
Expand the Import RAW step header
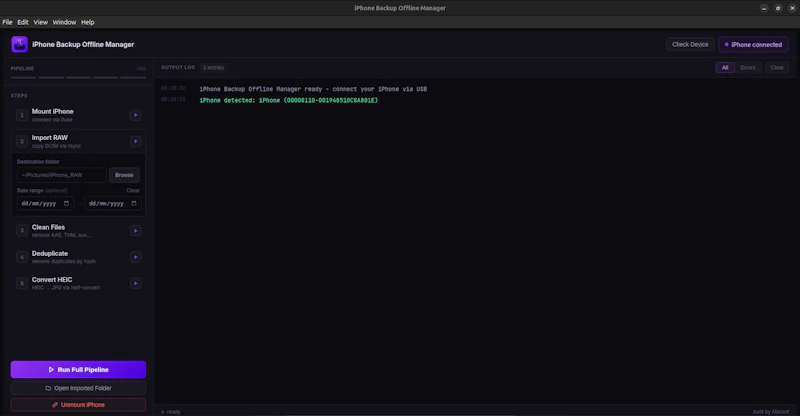[78, 141]
